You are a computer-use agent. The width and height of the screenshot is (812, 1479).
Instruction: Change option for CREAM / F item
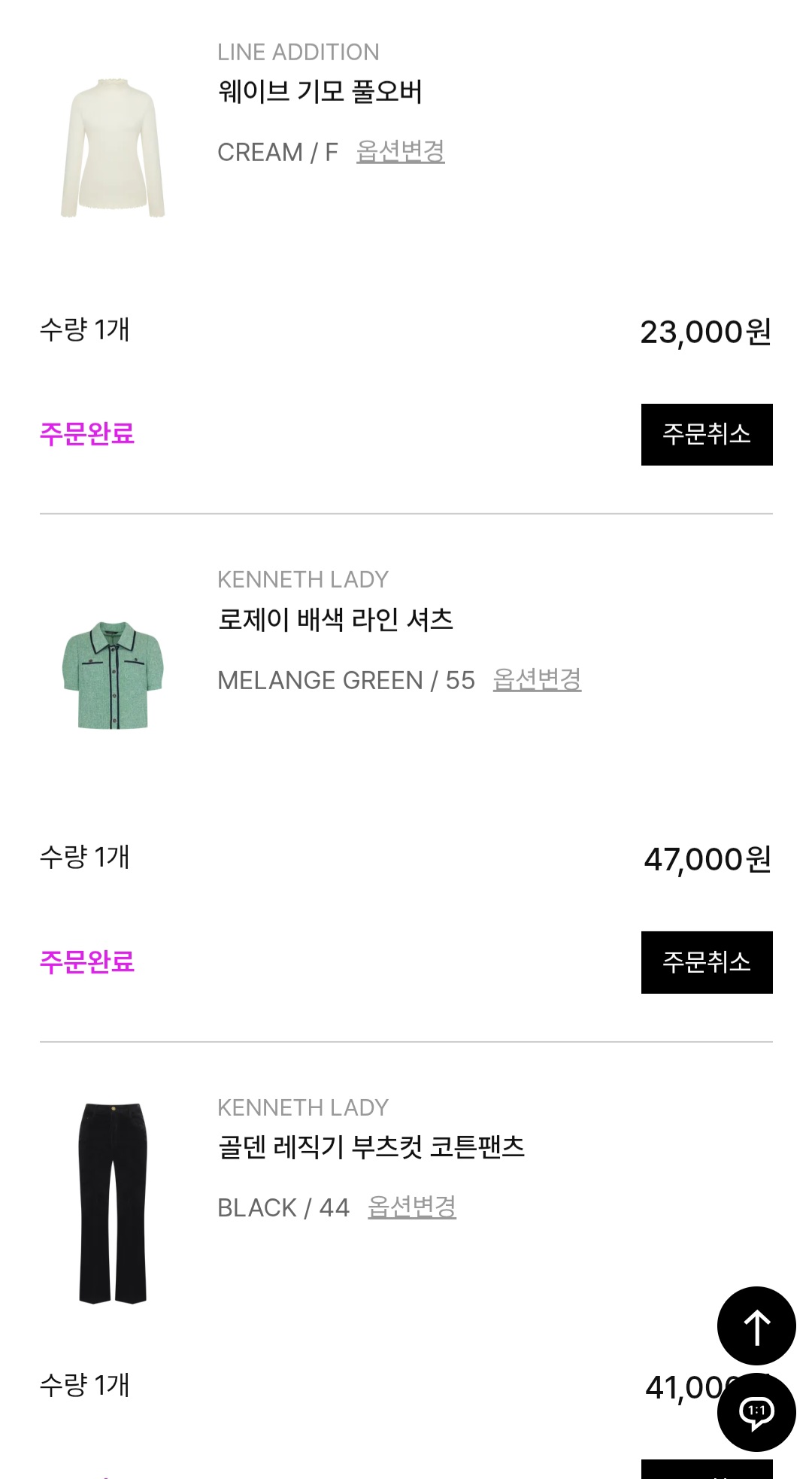point(400,151)
